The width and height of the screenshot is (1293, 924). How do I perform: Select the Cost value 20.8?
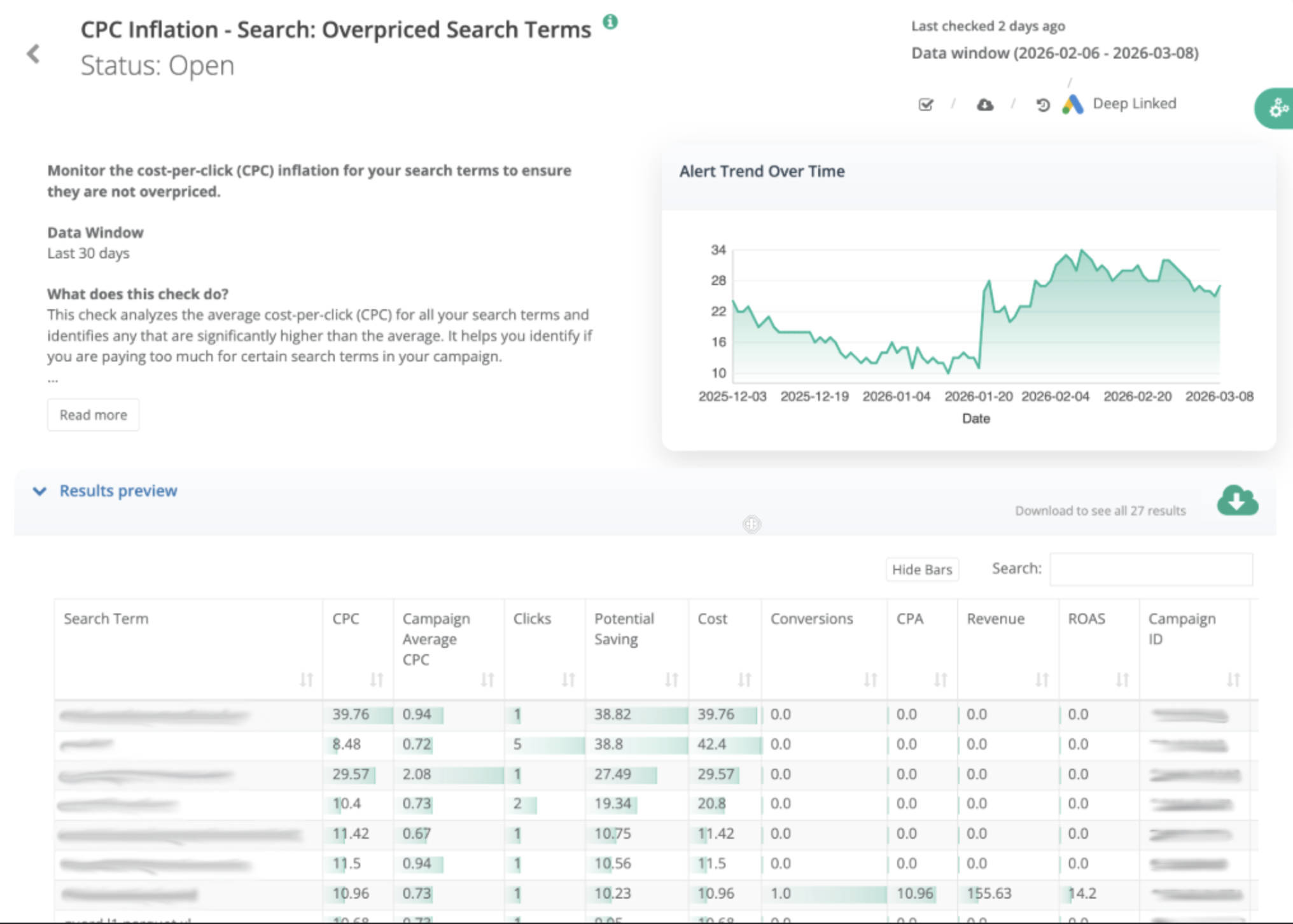coord(711,804)
